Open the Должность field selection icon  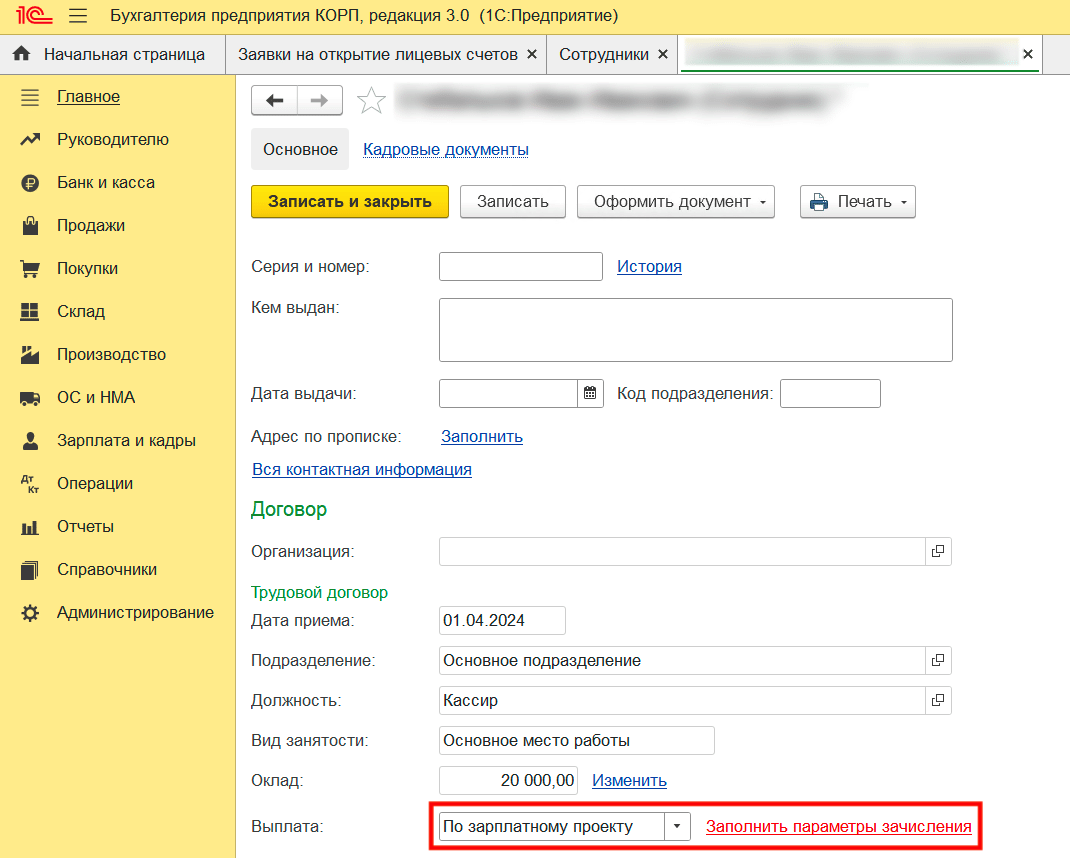point(938,700)
